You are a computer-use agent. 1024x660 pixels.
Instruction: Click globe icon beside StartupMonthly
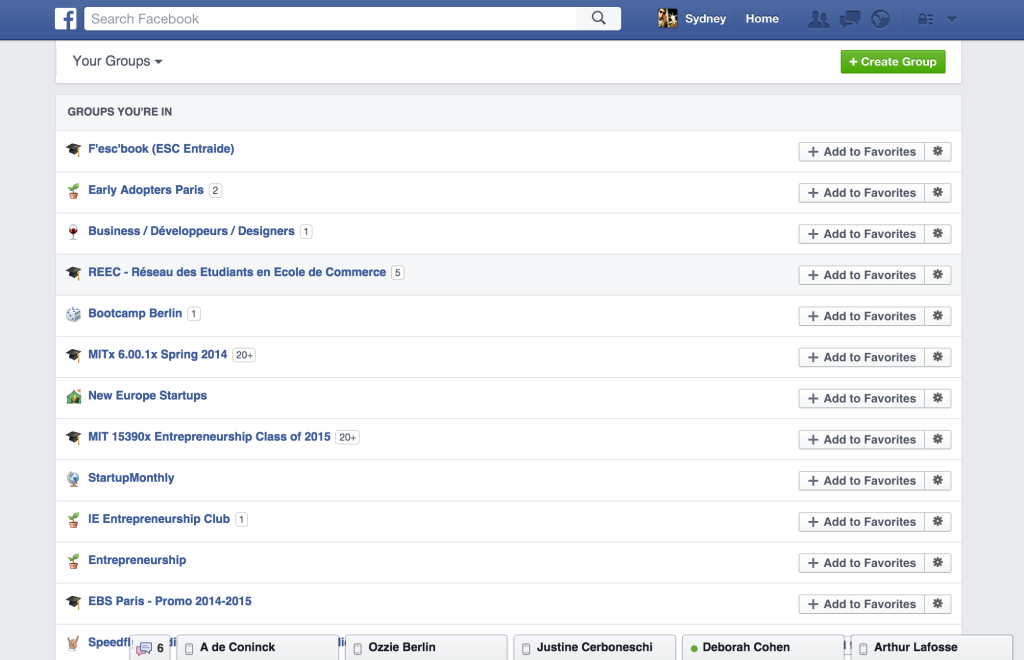[x=73, y=479]
